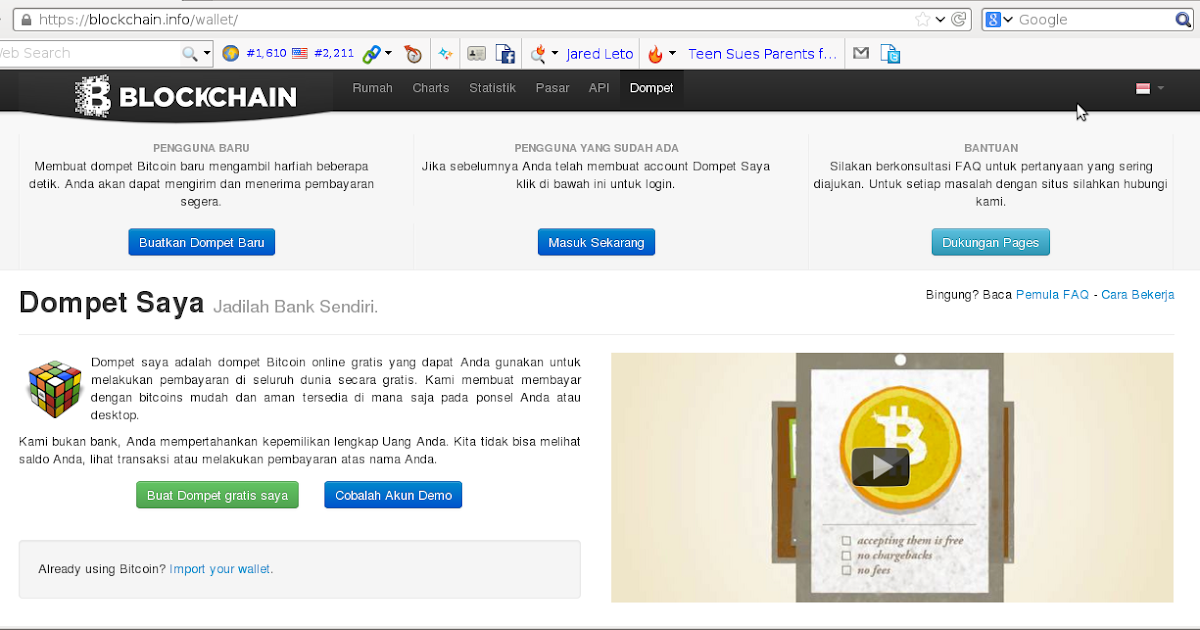This screenshot has width=1200, height=630.
Task: Click the Dompet Saya heading
Action: click(x=111, y=303)
